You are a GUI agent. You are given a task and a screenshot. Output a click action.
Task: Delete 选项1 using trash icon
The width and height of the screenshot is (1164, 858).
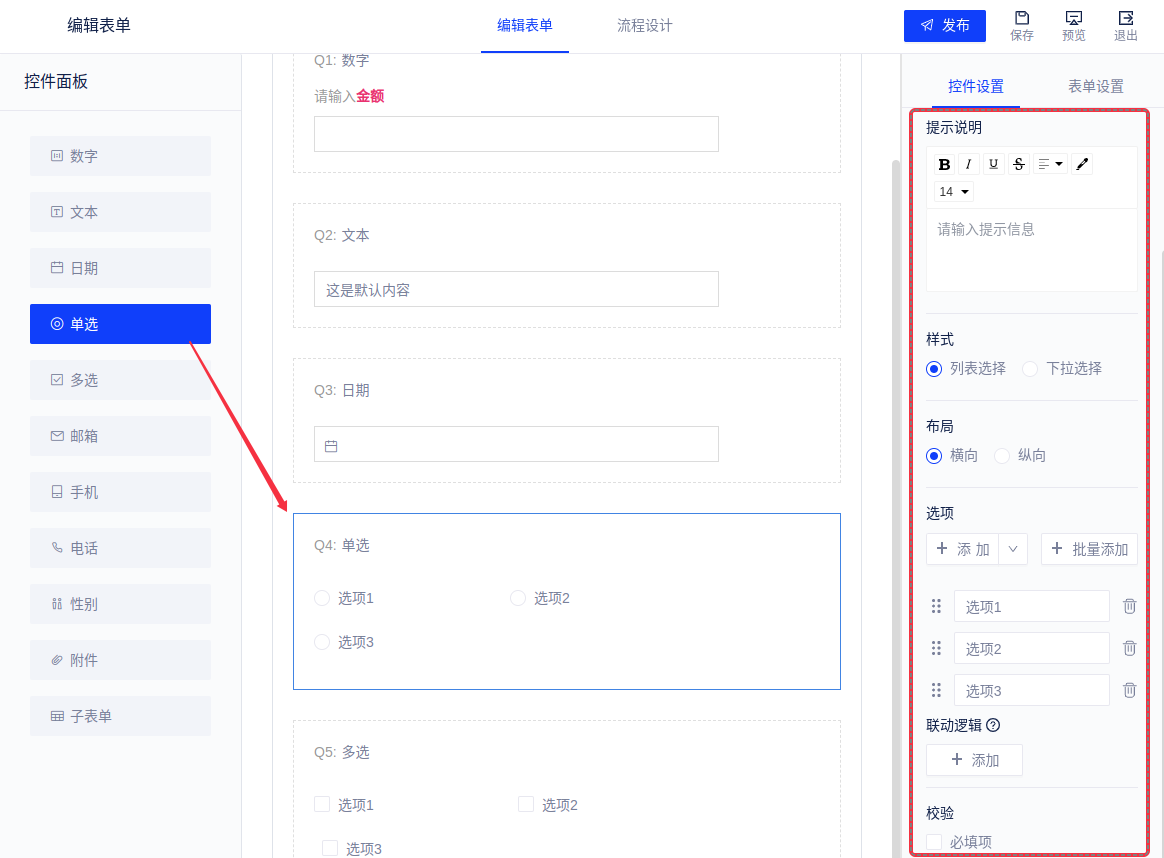(x=1129, y=606)
